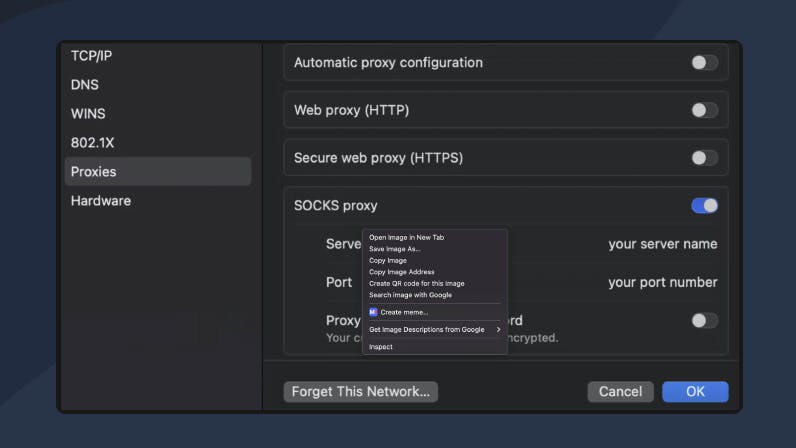
Task: Click the Create meme extension icon
Action: click(x=373, y=312)
